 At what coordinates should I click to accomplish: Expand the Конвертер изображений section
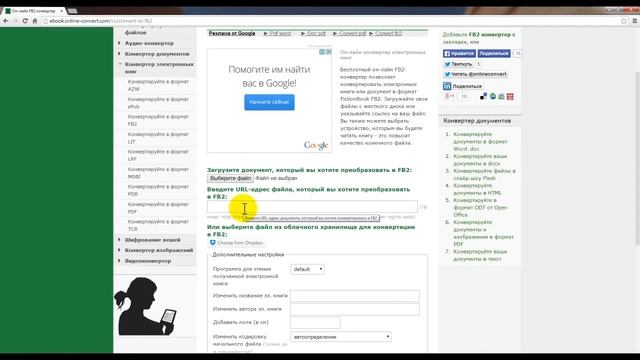click(x=159, y=250)
